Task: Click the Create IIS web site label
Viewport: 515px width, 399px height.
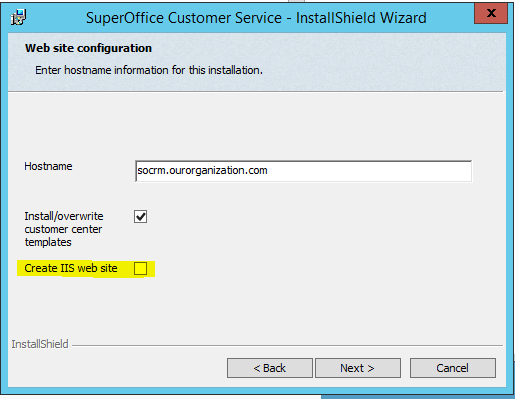Action: pyautogui.click(x=71, y=268)
